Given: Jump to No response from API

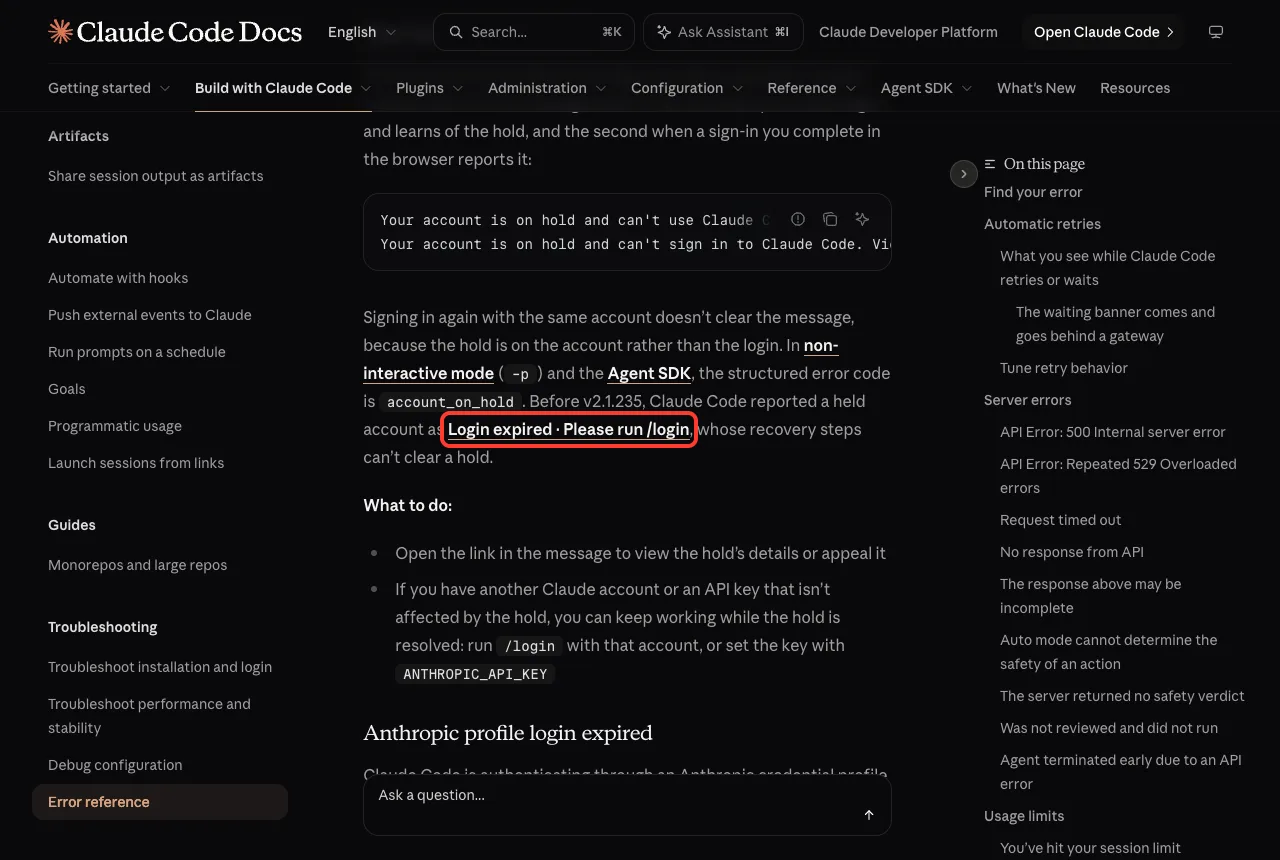Looking at the screenshot, I should click(x=1072, y=552).
